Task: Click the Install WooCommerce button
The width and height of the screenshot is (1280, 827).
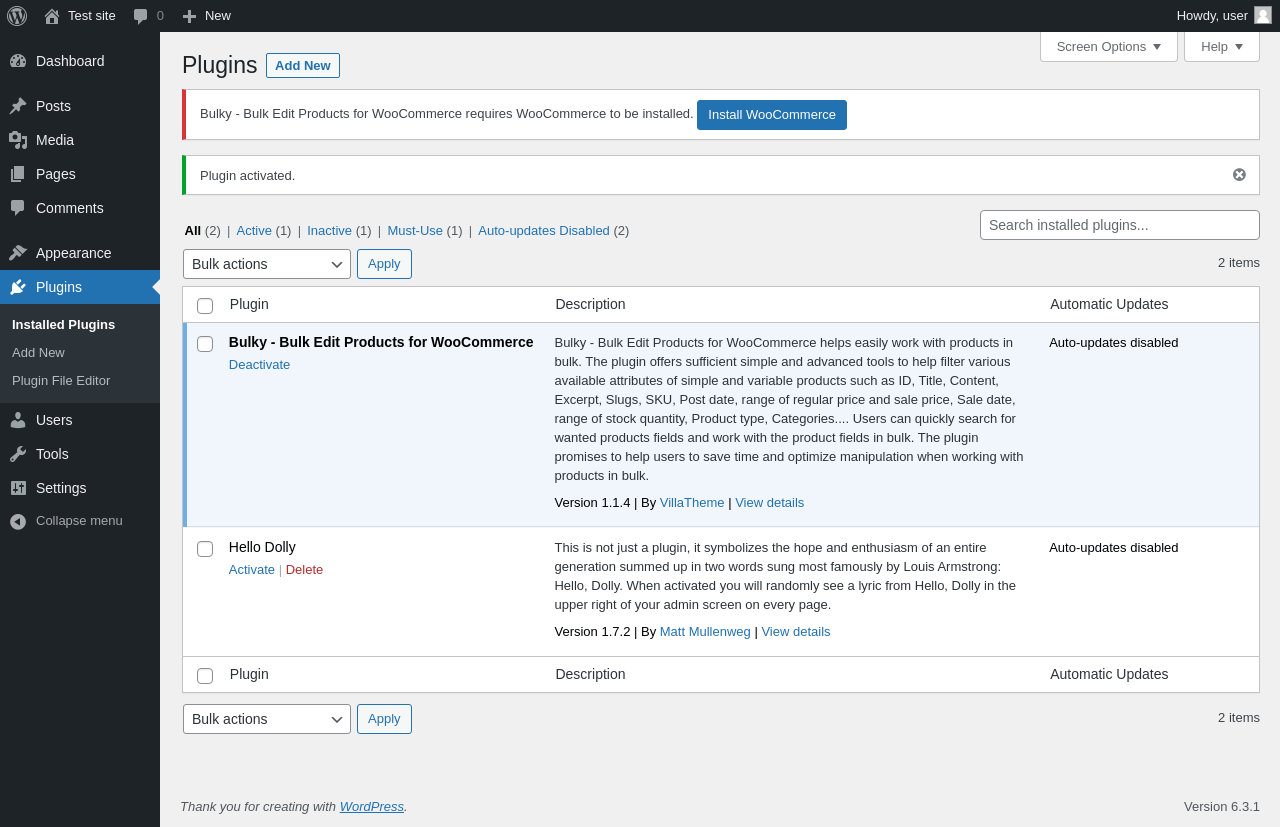Action: (x=772, y=115)
